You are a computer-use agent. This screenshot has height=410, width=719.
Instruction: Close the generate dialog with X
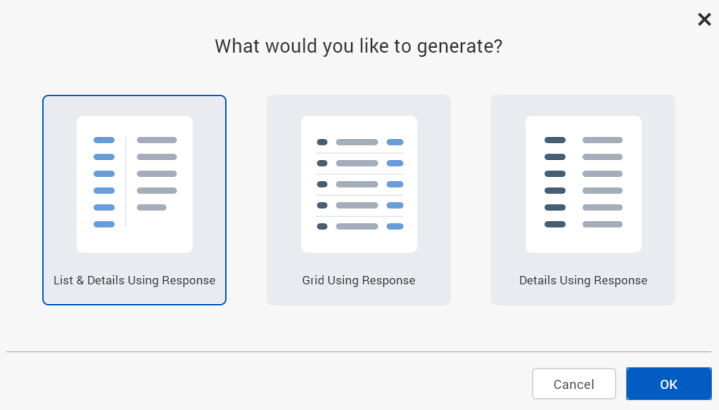[704, 19]
